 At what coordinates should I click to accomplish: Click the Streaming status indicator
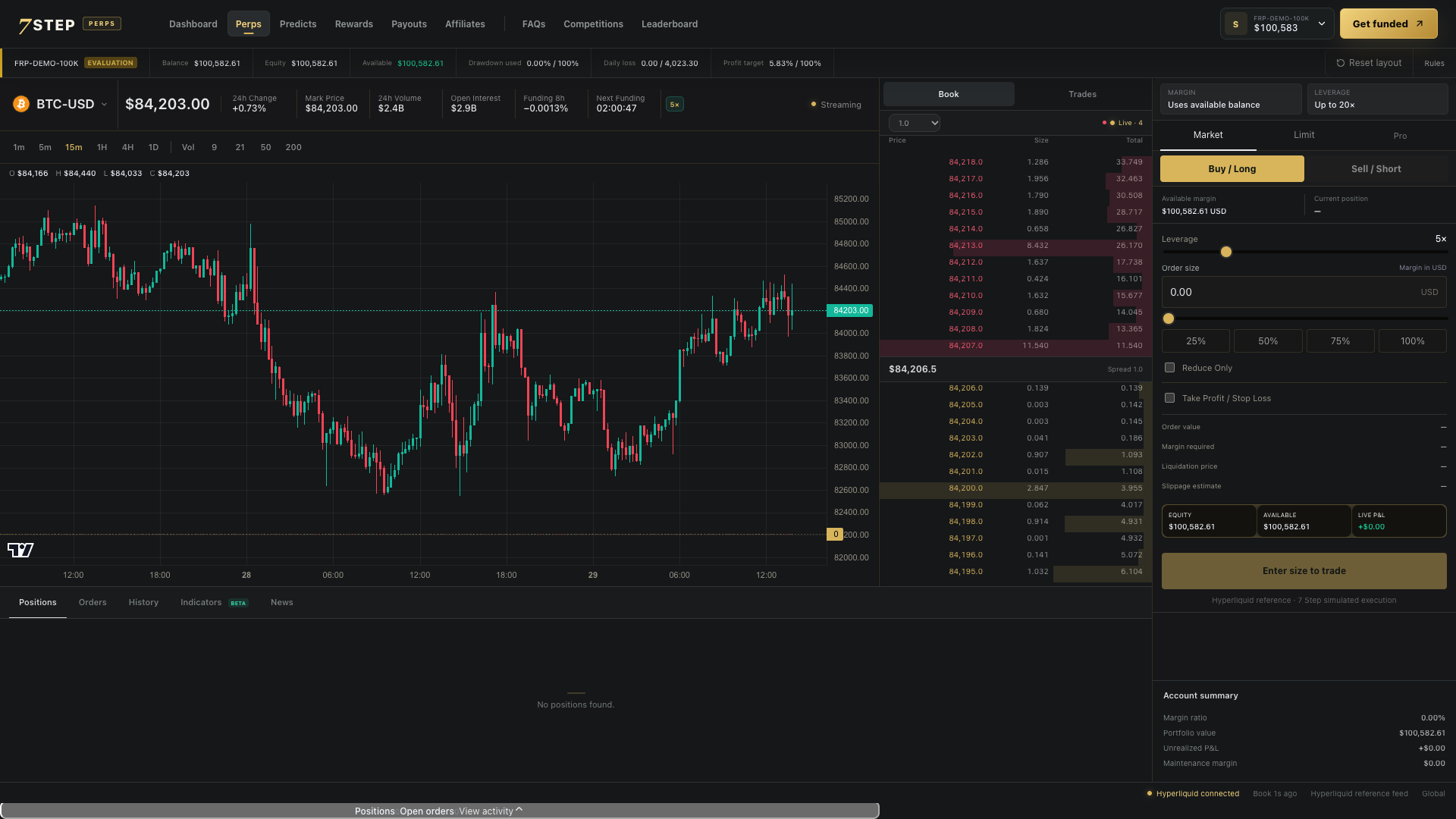(x=836, y=105)
